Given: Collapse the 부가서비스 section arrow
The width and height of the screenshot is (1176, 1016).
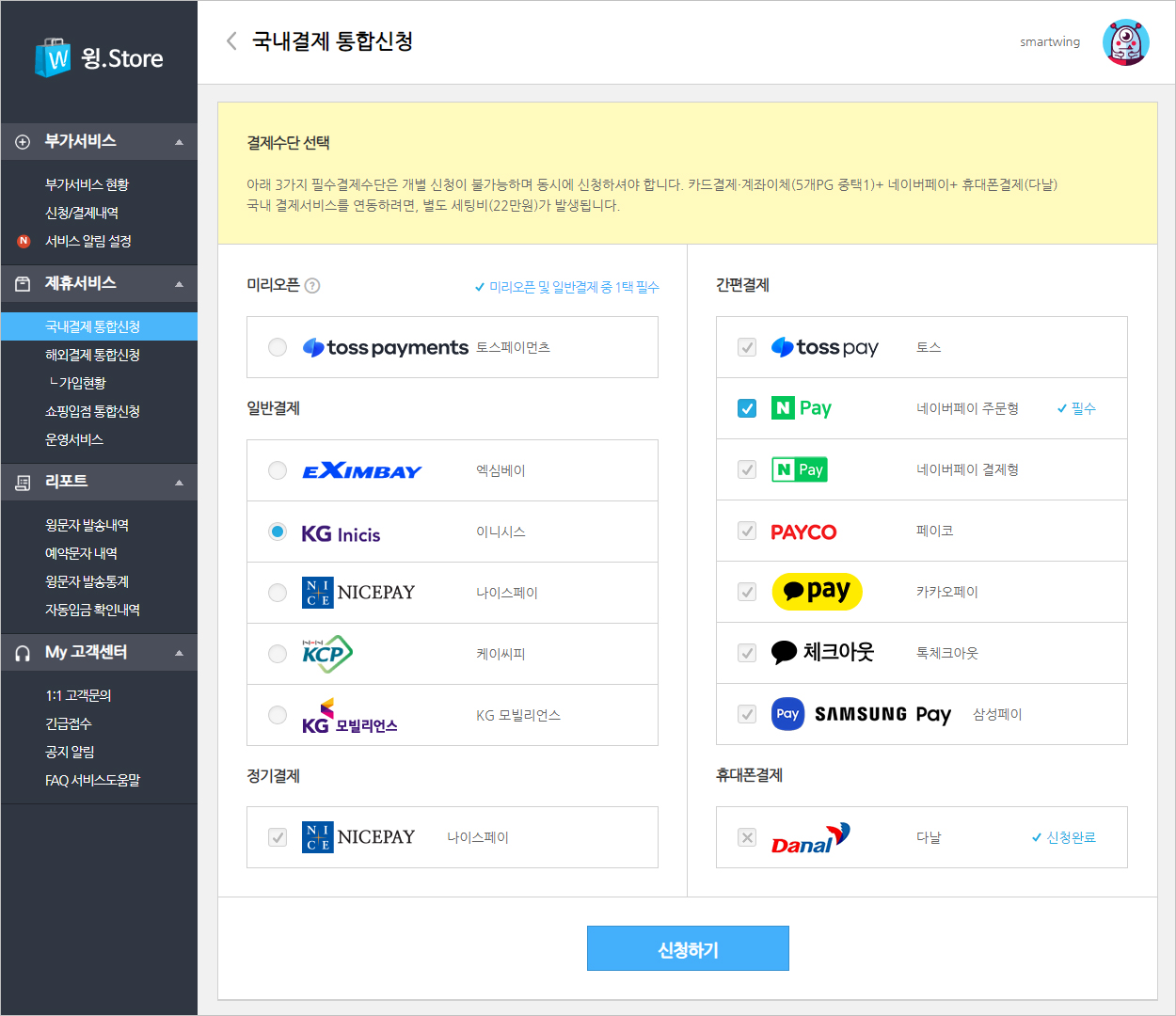Looking at the screenshot, I should tap(179, 142).
